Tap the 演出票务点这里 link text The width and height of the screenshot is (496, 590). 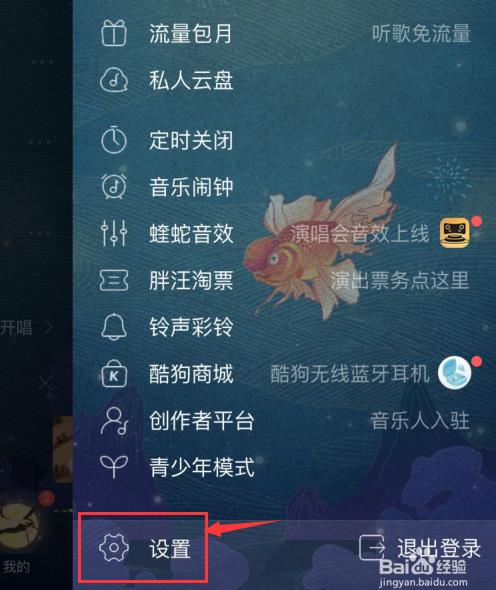pos(400,280)
